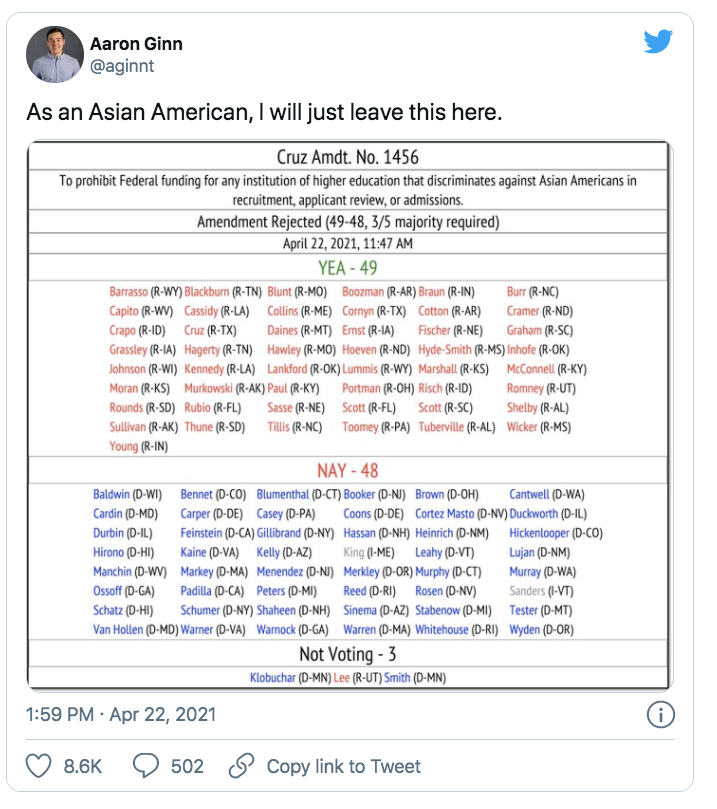Click the 8.6K likes count

(84, 767)
